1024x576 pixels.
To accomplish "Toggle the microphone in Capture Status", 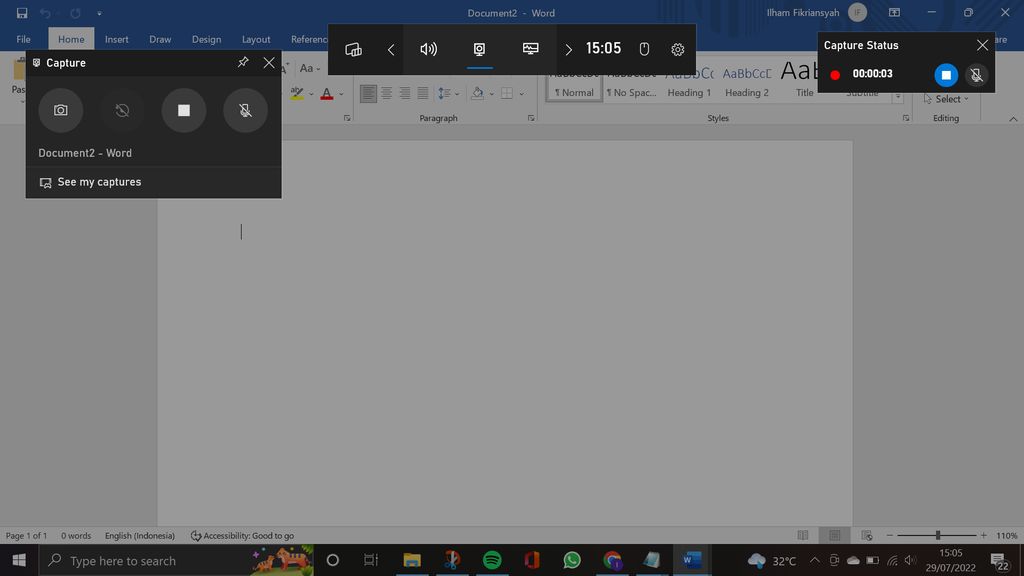I will pyautogui.click(x=976, y=73).
